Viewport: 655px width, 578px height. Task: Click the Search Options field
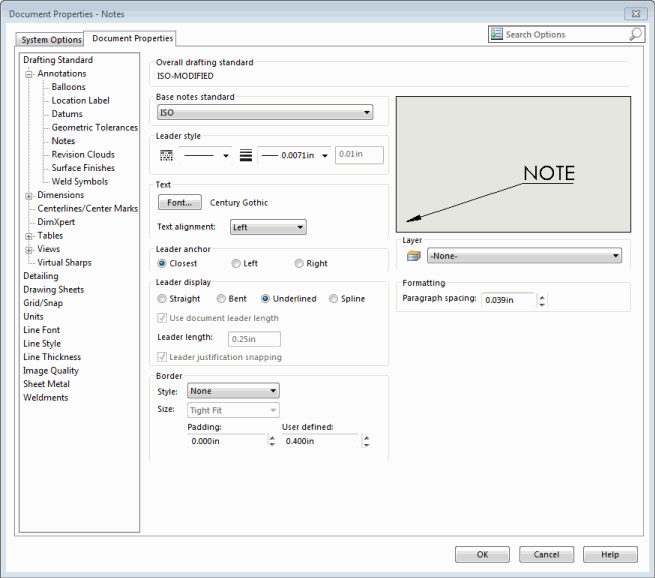point(566,34)
